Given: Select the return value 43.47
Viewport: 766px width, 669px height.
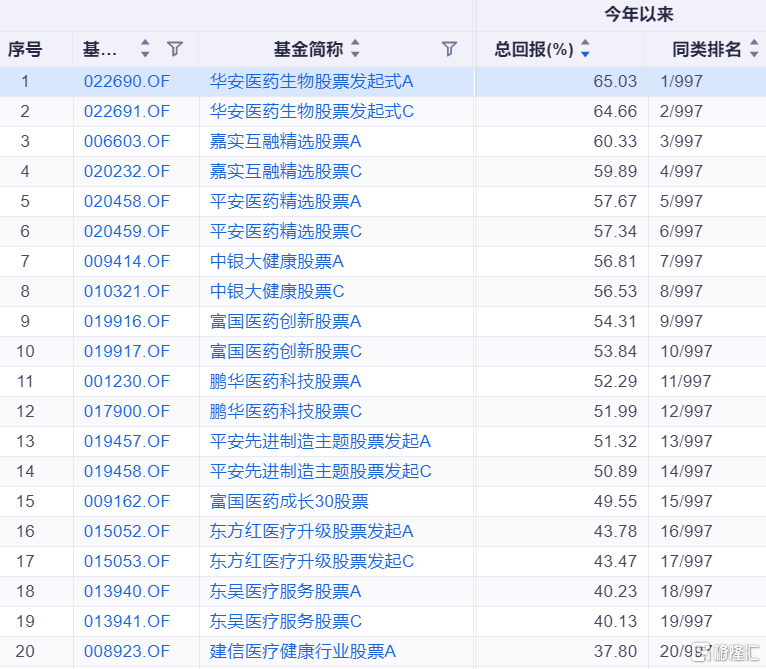Looking at the screenshot, I should click(615, 561).
